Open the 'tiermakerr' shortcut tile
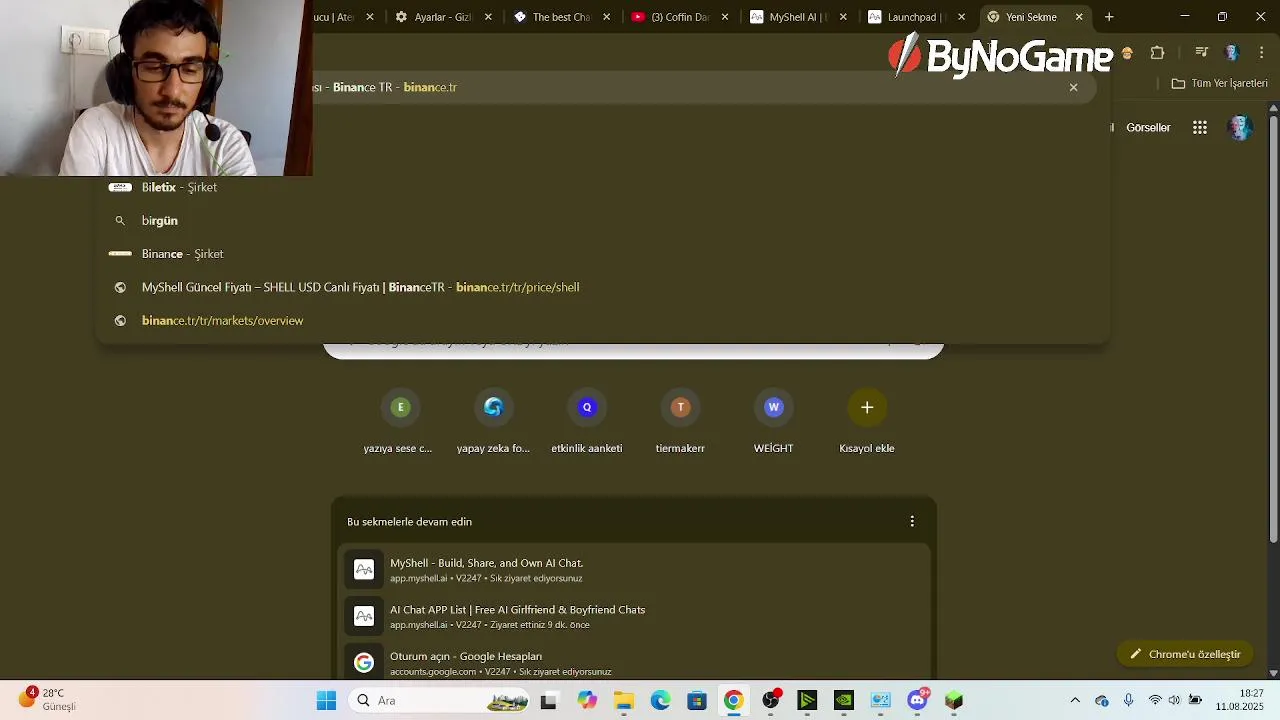The height and width of the screenshot is (720, 1280). (x=680, y=421)
